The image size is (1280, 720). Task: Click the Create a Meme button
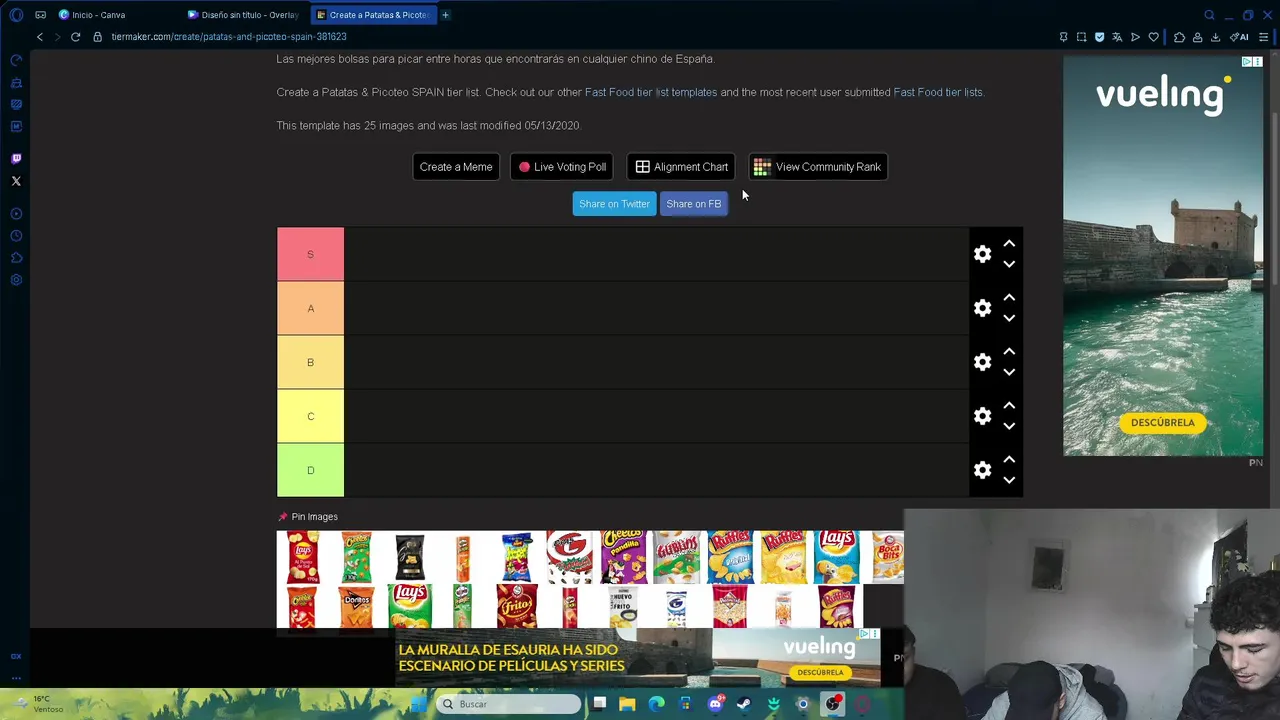(456, 167)
